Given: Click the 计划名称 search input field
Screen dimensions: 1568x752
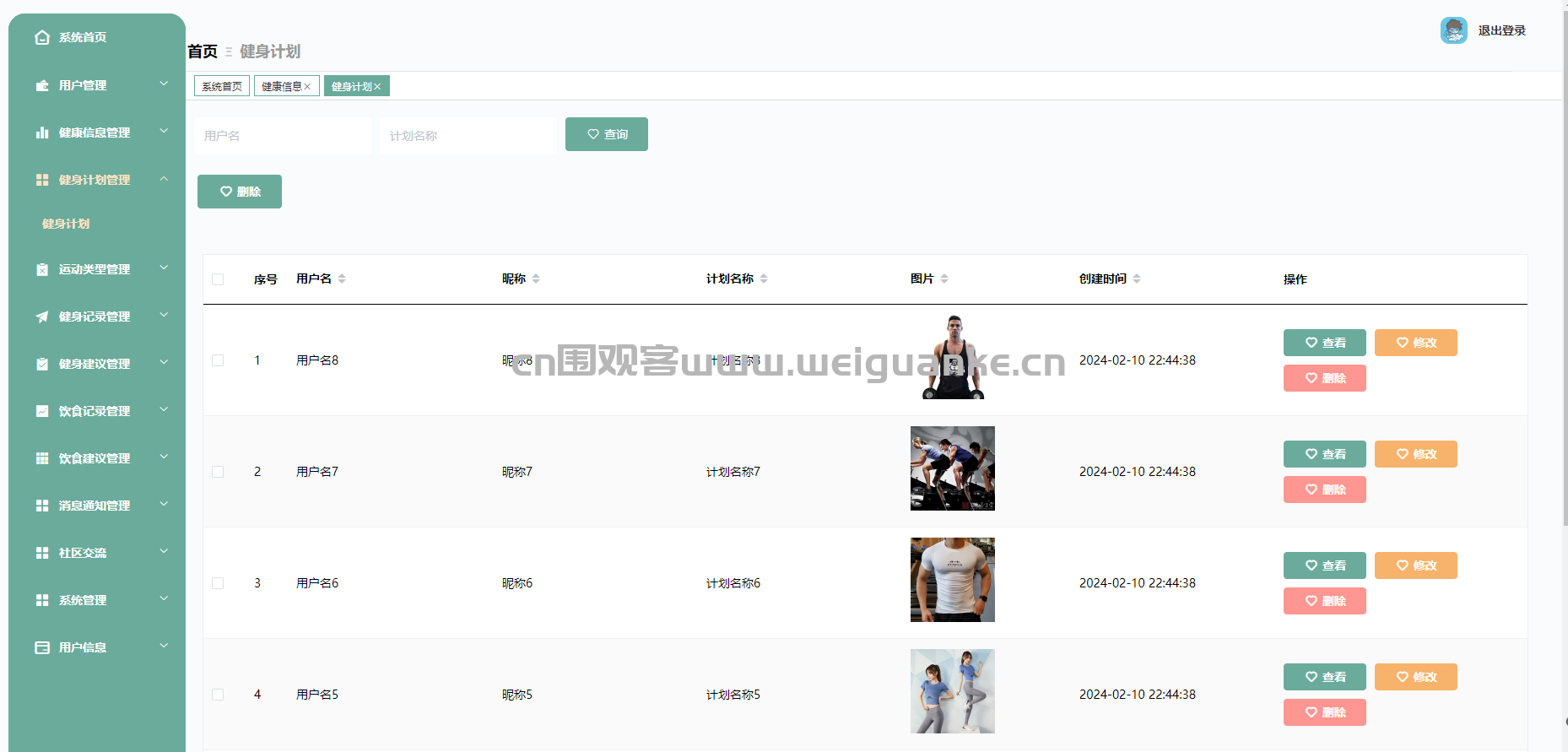Looking at the screenshot, I should tap(468, 136).
